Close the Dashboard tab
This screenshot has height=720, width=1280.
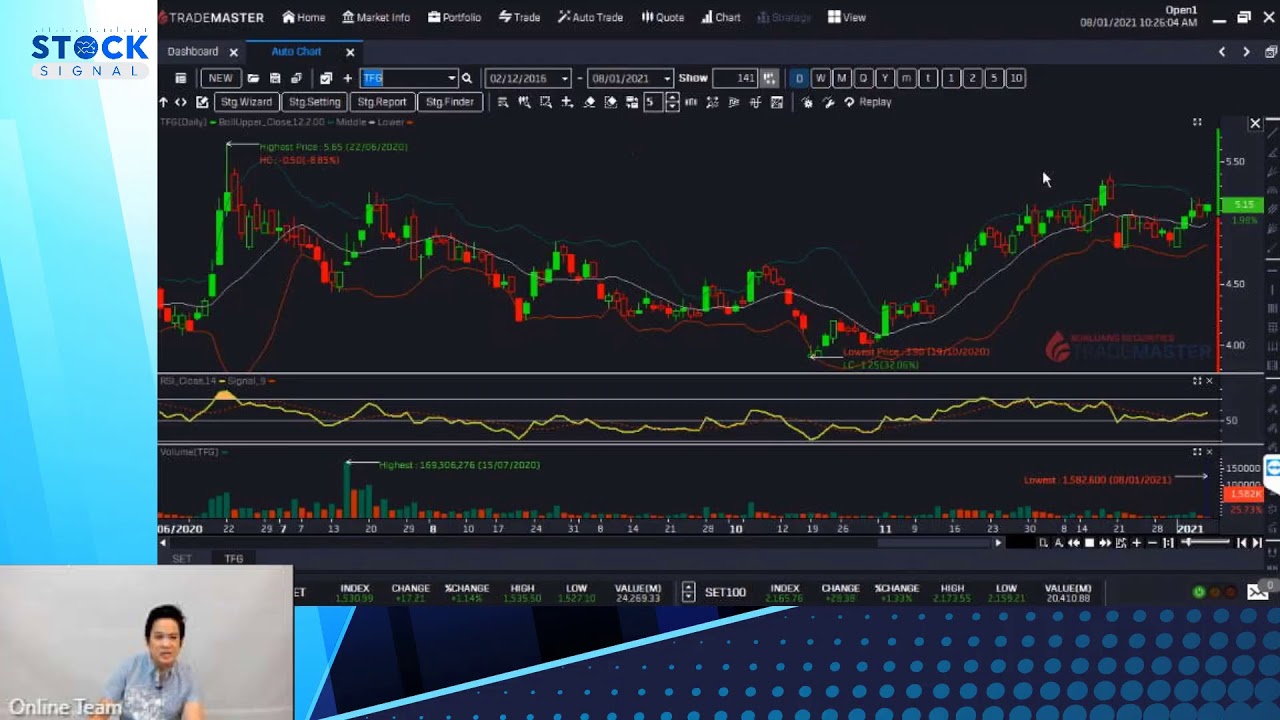(x=234, y=52)
